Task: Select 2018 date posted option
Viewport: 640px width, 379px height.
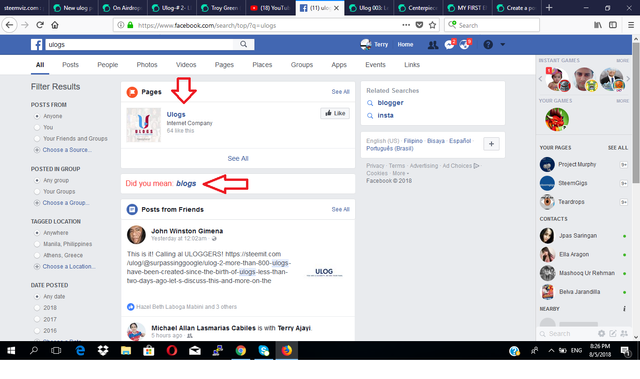Action: point(37,308)
